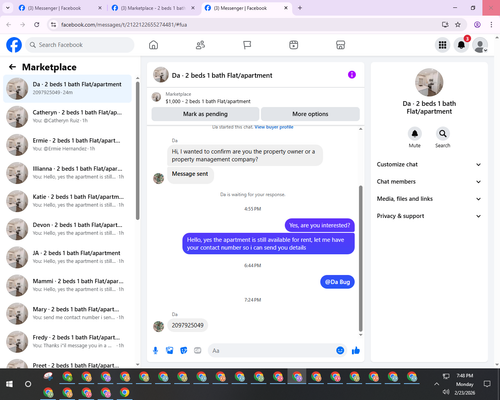Screen dimensions: 500x400
Task: Choose a sticker icon
Action: tap(184, 350)
